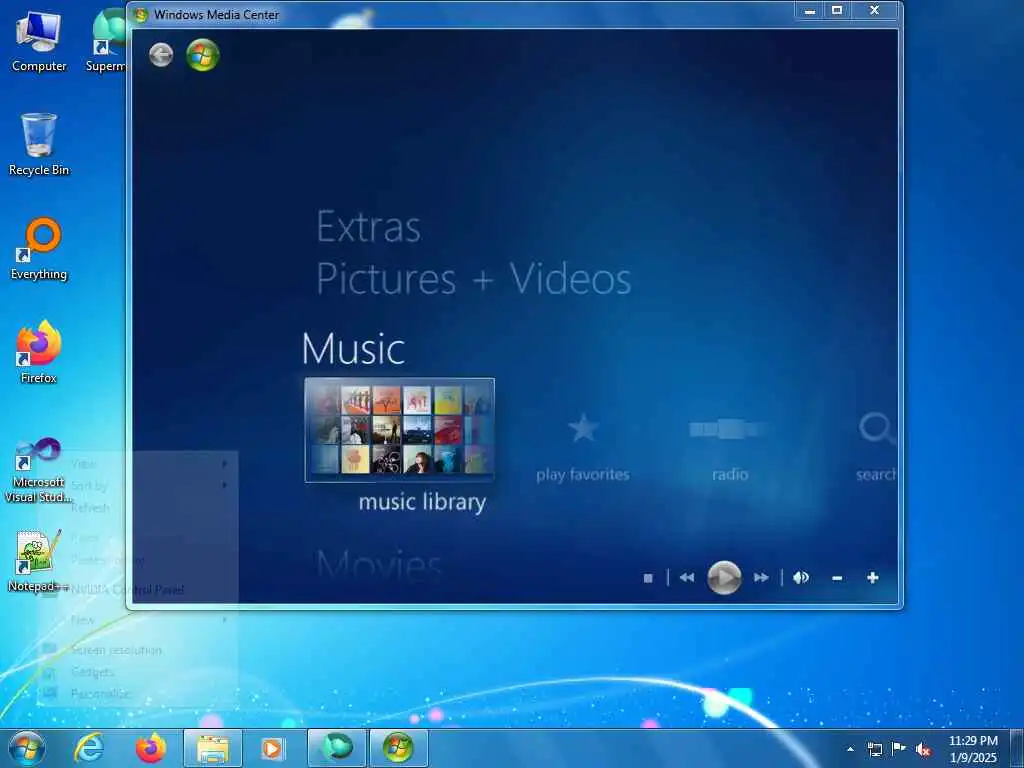This screenshot has height=768, width=1024.
Task: Select Microsoft Visual Studio desktop shortcut
Action: (39, 470)
